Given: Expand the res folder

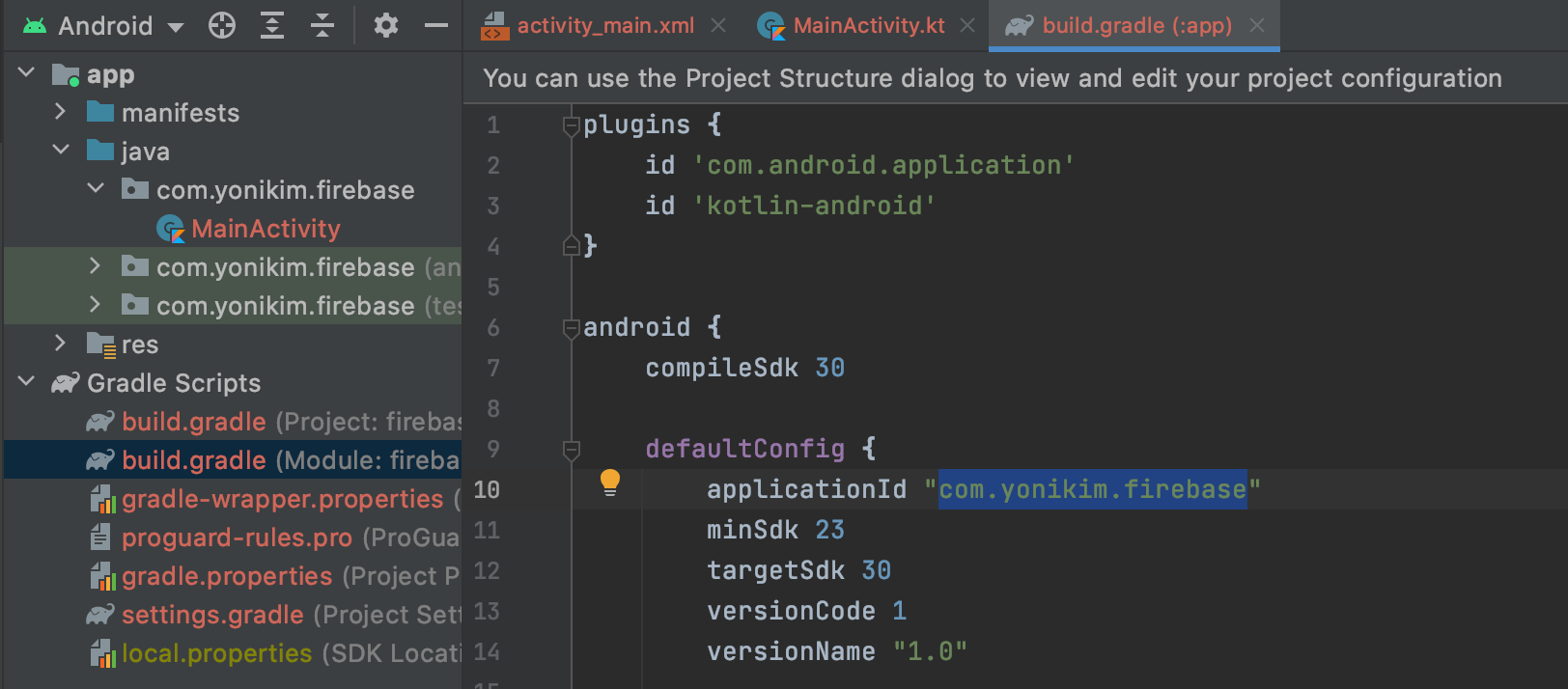Looking at the screenshot, I should pyautogui.click(x=60, y=344).
